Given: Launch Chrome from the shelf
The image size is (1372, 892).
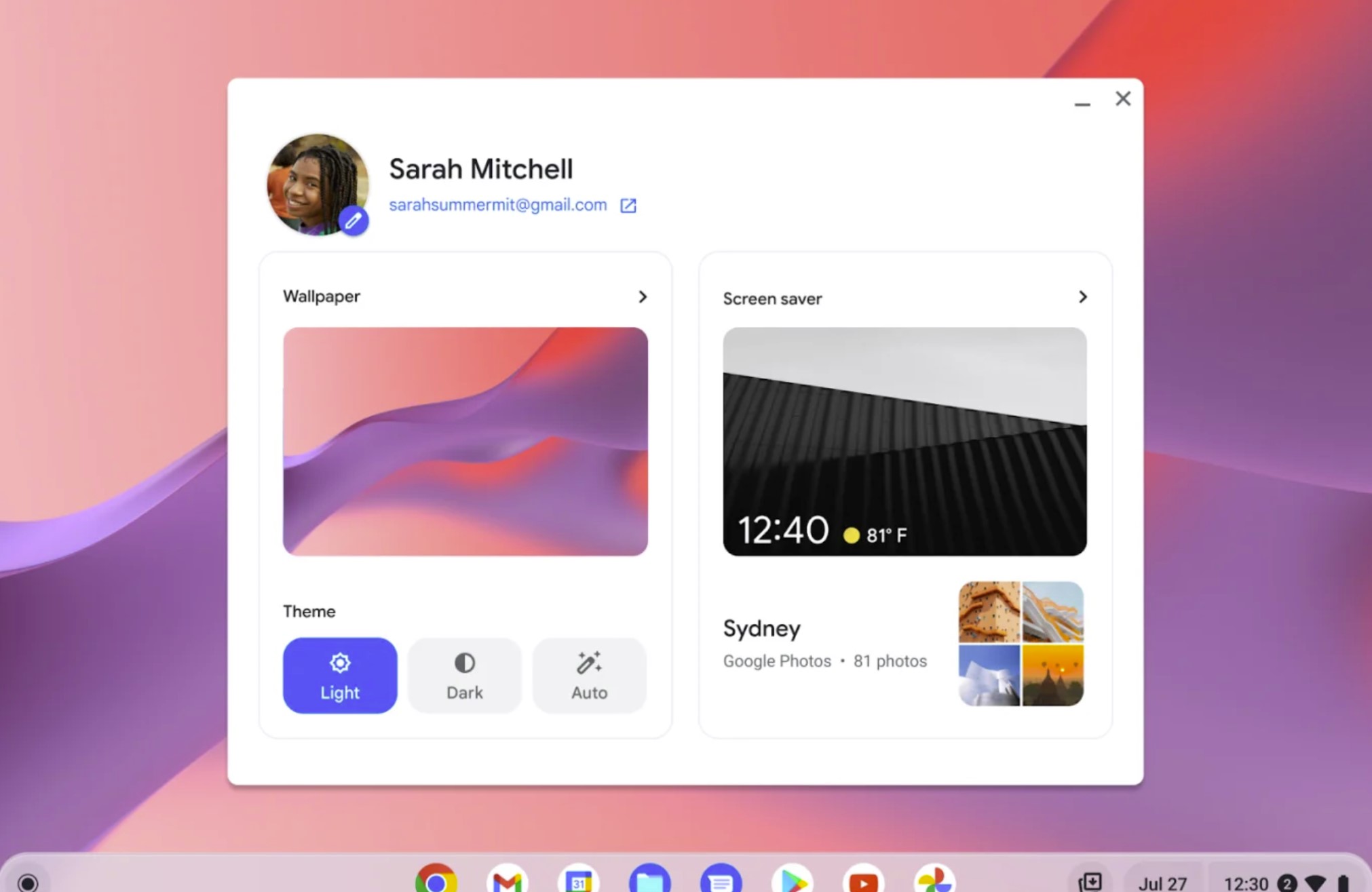Looking at the screenshot, I should click(436, 880).
